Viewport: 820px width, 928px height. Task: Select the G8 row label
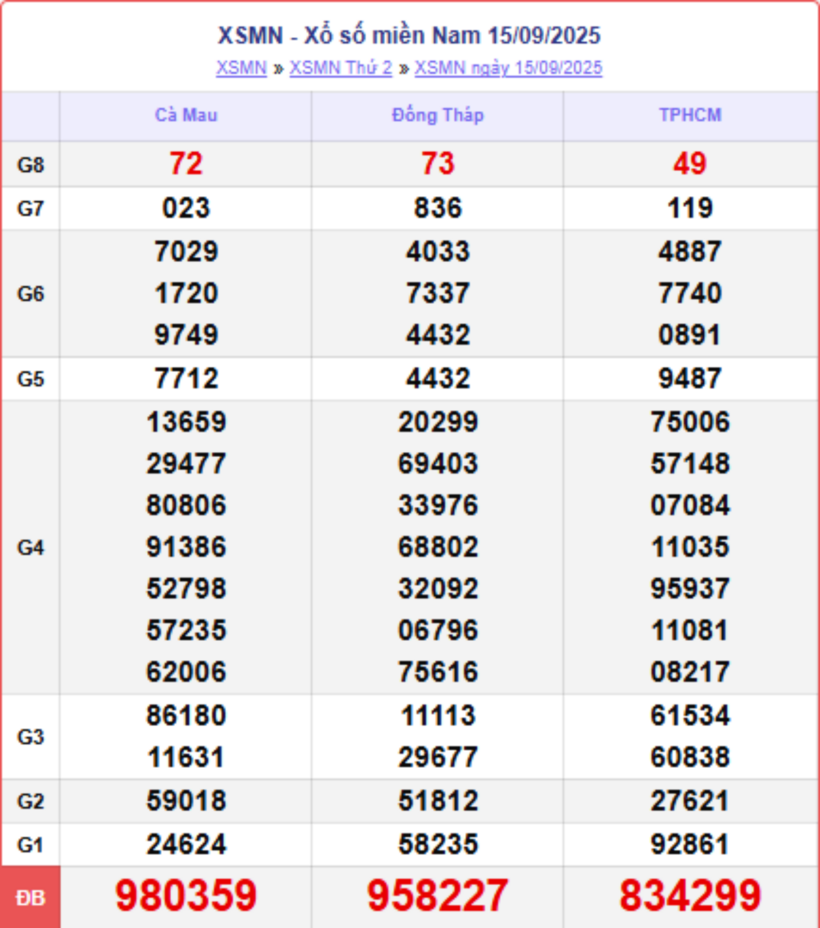[x=31, y=165]
